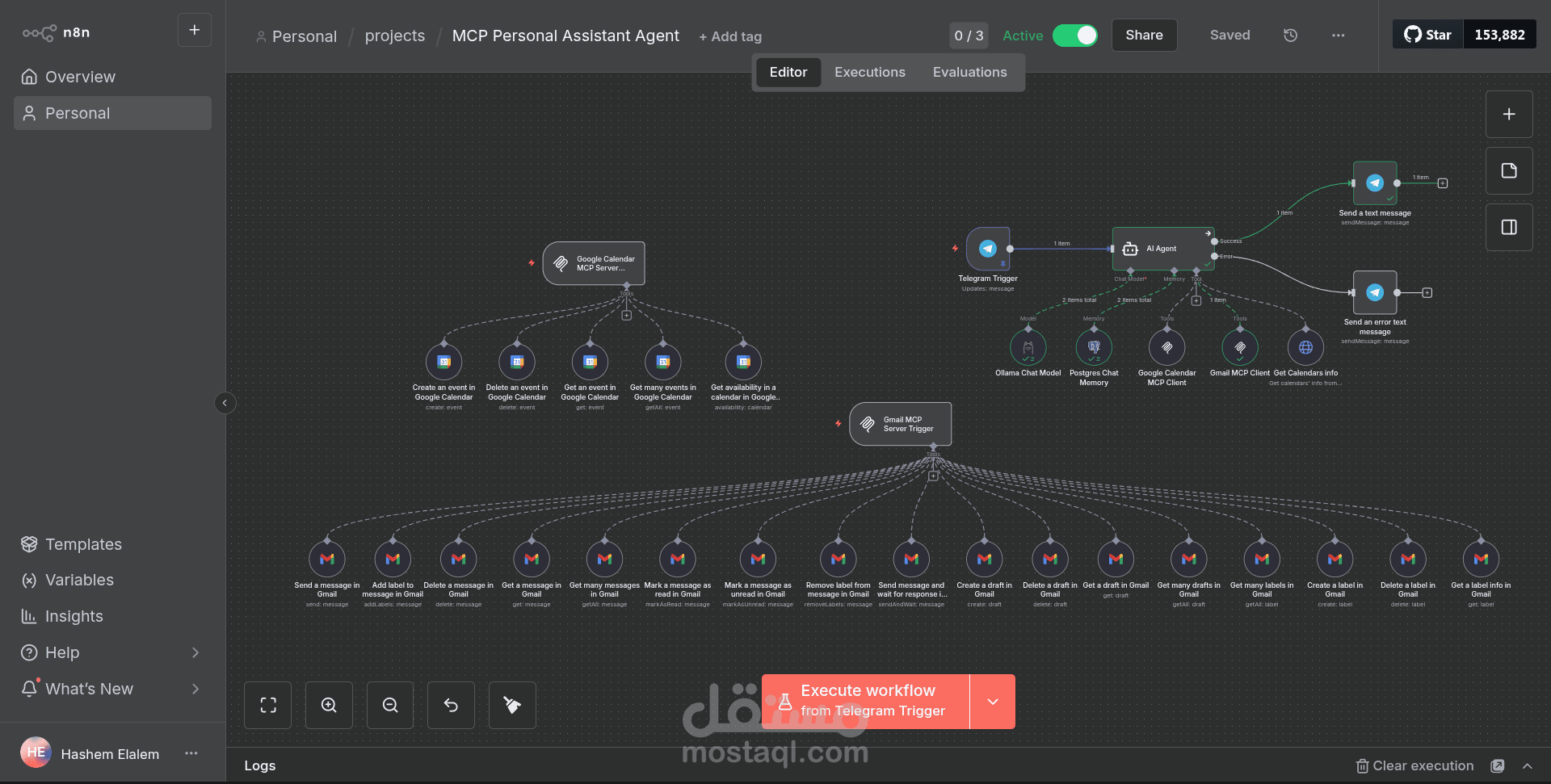Viewport: 1551px width, 784px height.
Task: Open the Telegram Trigger node
Action: coord(987,249)
